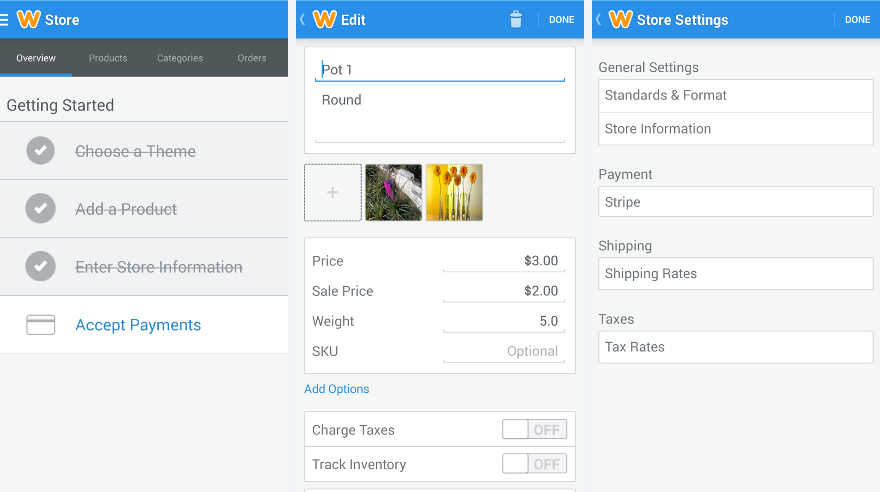
Task: Toggle the Charge Taxes switch
Action: pos(534,430)
